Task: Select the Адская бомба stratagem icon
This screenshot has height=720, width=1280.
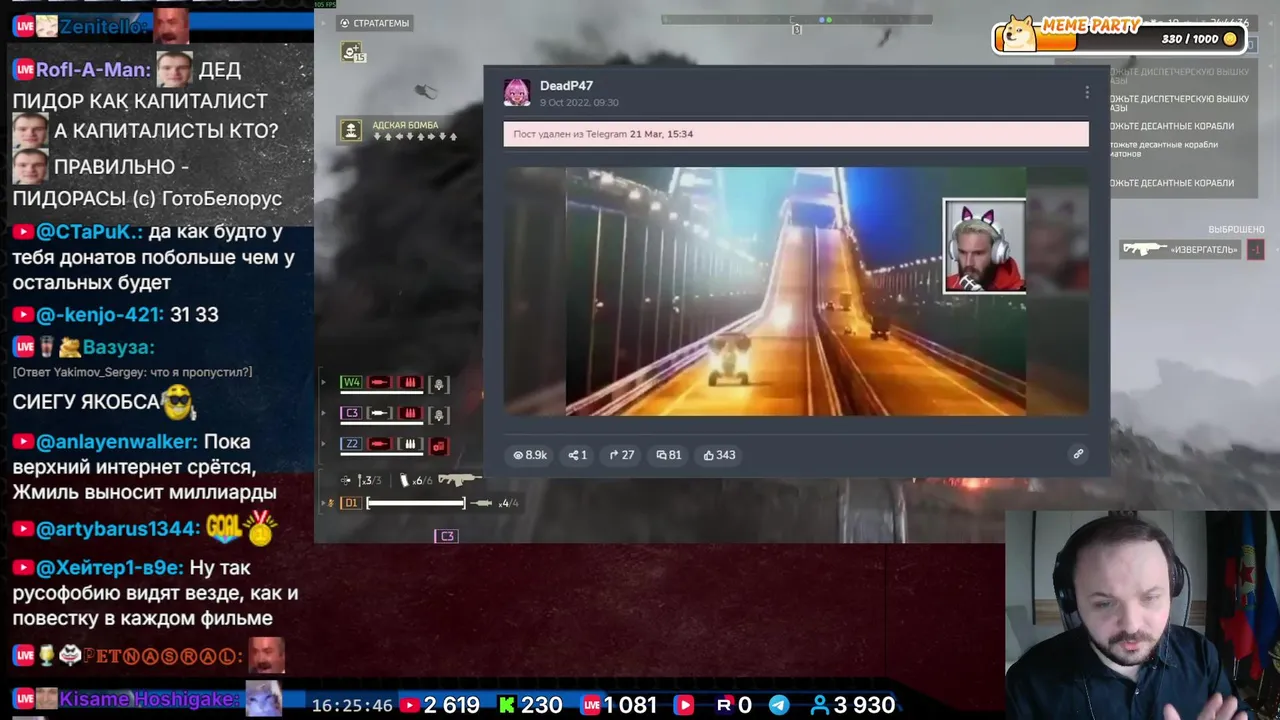Action: pos(350,130)
